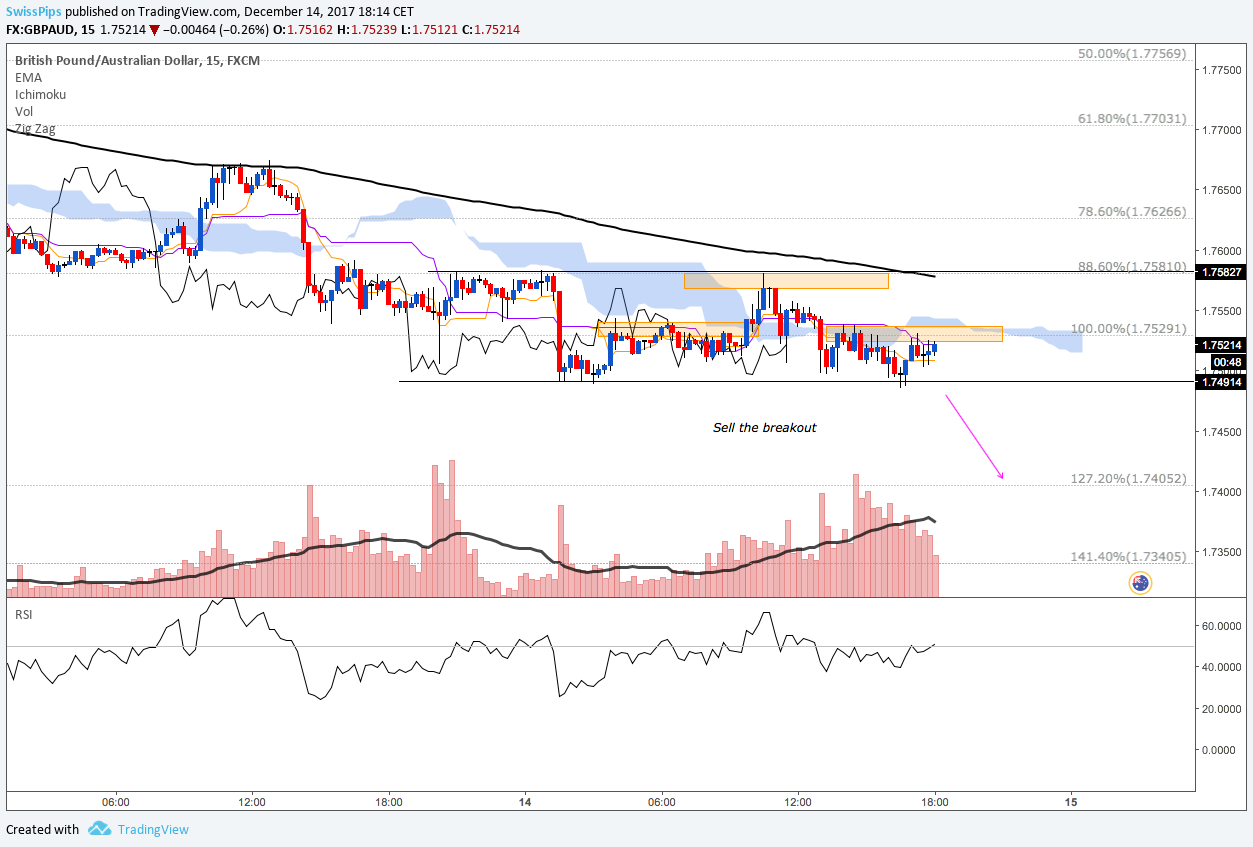Click the 1.74000 price scale value
The image size is (1253, 847).
pyautogui.click(x=1223, y=492)
